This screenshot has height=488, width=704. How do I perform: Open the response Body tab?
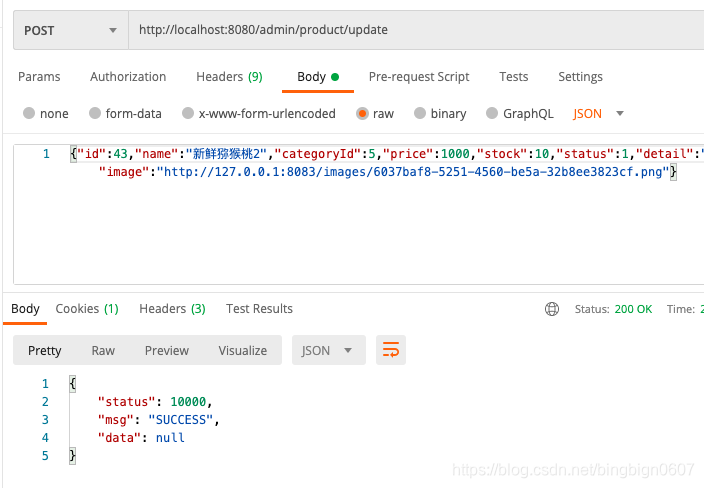[25, 309]
